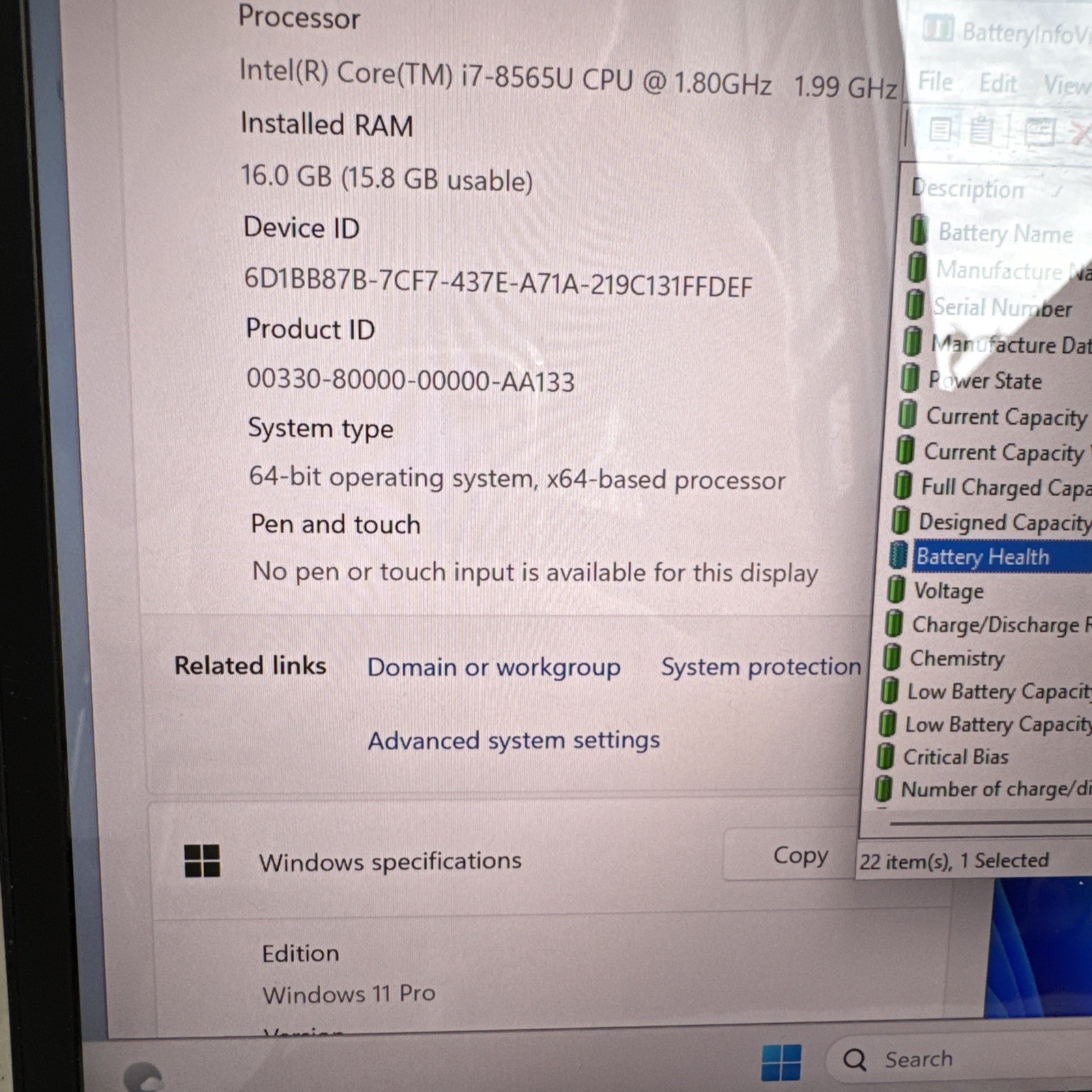Viewport: 1092px width, 1092px height.
Task: Select the Serial Number row
Action: tap(998, 307)
